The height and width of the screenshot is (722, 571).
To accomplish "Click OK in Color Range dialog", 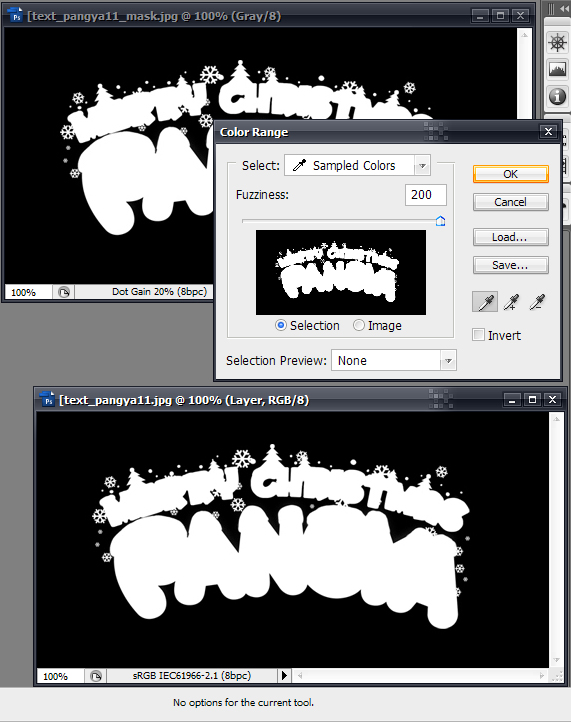I will click(511, 174).
